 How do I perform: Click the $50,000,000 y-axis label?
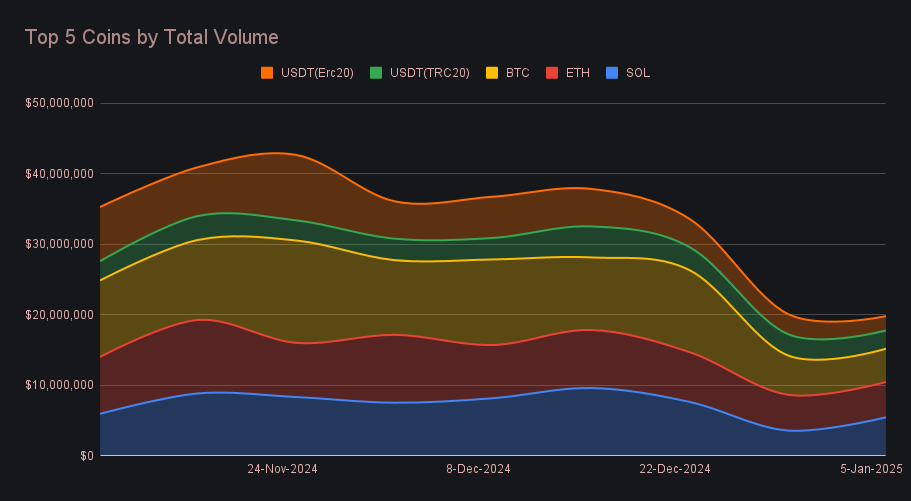coord(59,103)
